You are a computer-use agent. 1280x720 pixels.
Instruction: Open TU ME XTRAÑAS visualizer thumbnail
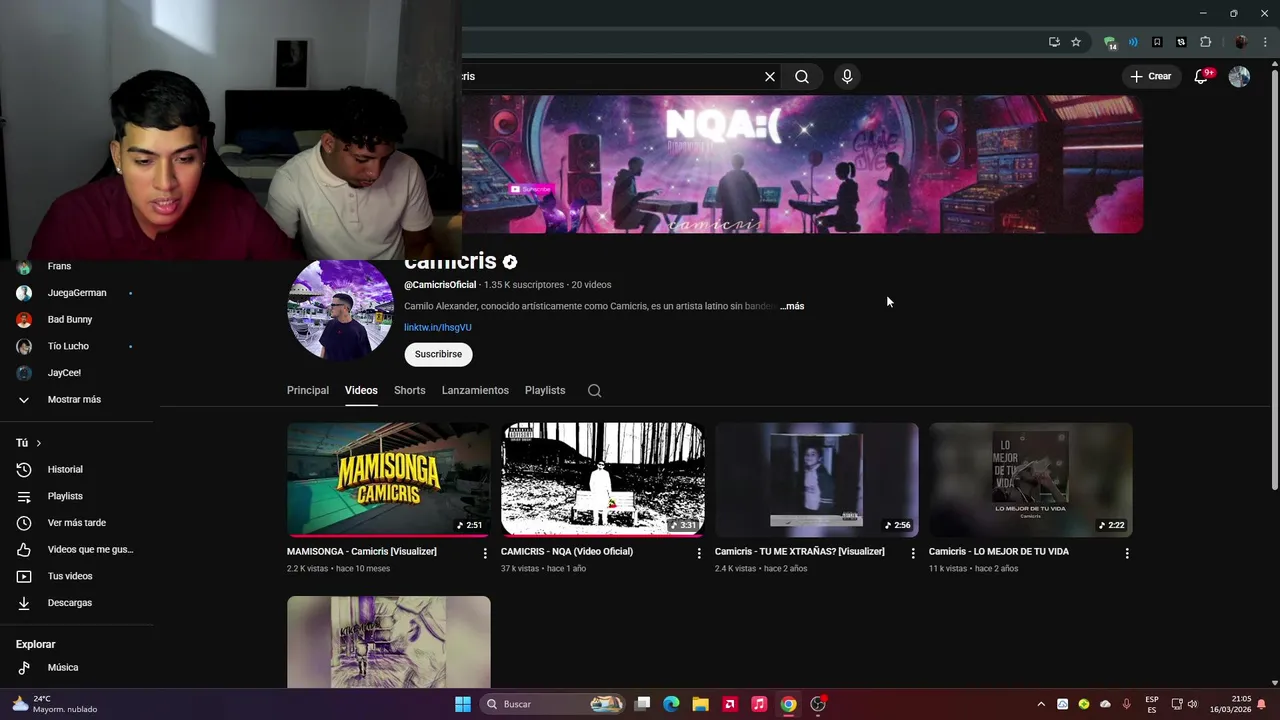(x=817, y=479)
